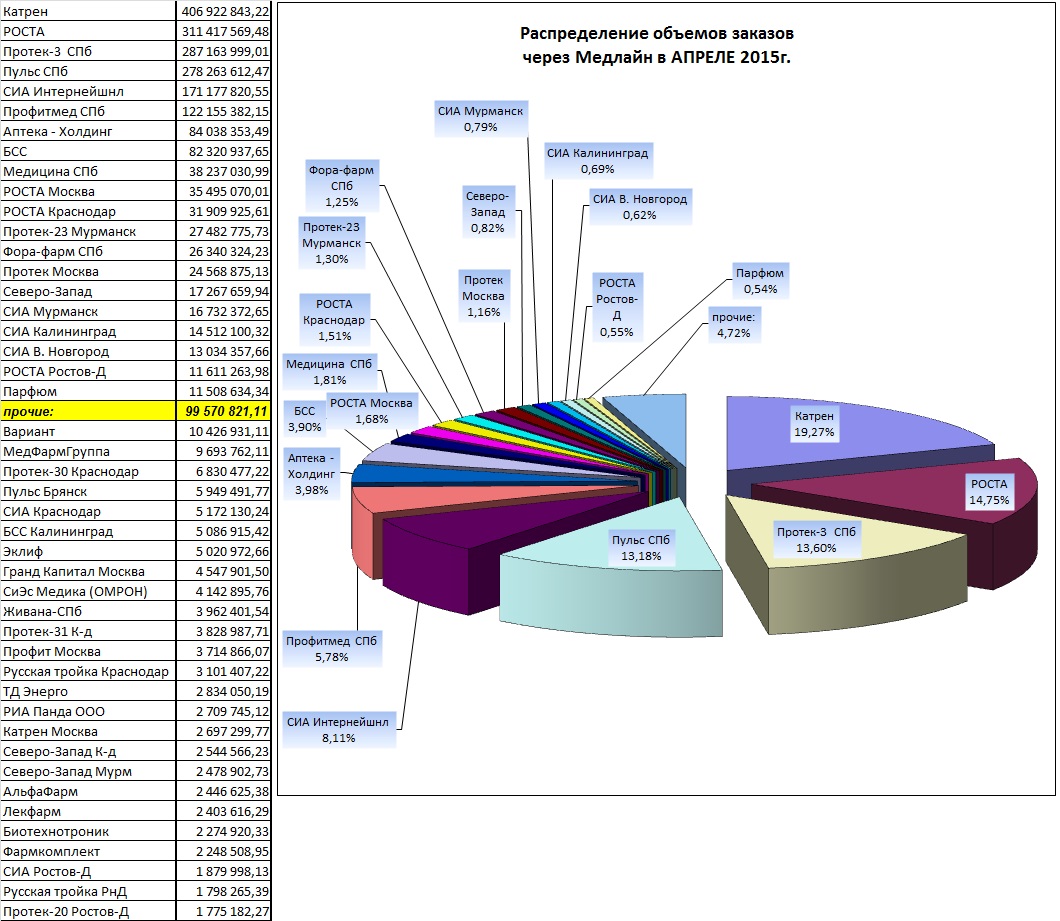
Task: Click the МедФармГруппа cell
Action: coord(88,451)
